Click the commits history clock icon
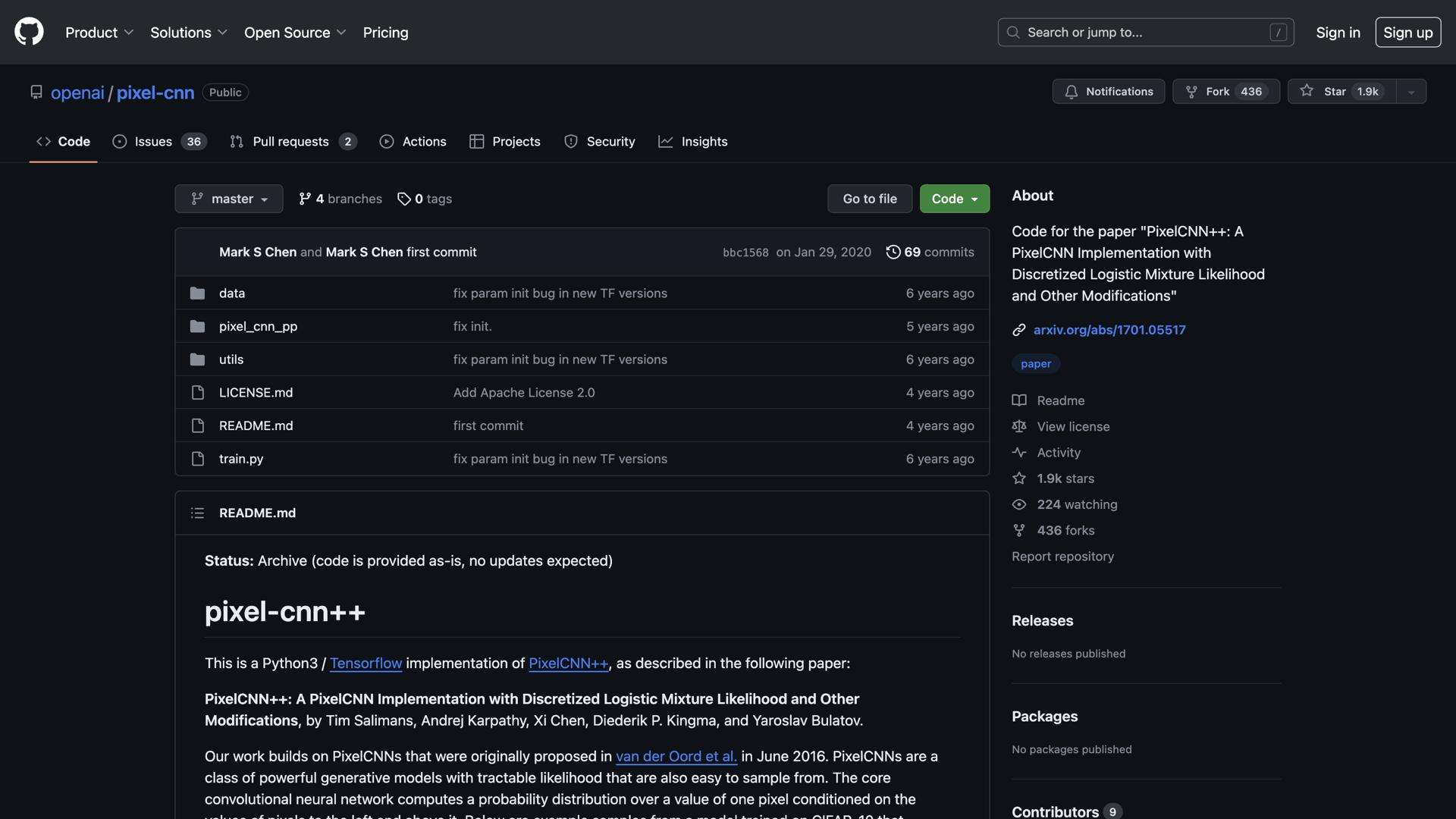1456x819 pixels. [x=893, y=252]
